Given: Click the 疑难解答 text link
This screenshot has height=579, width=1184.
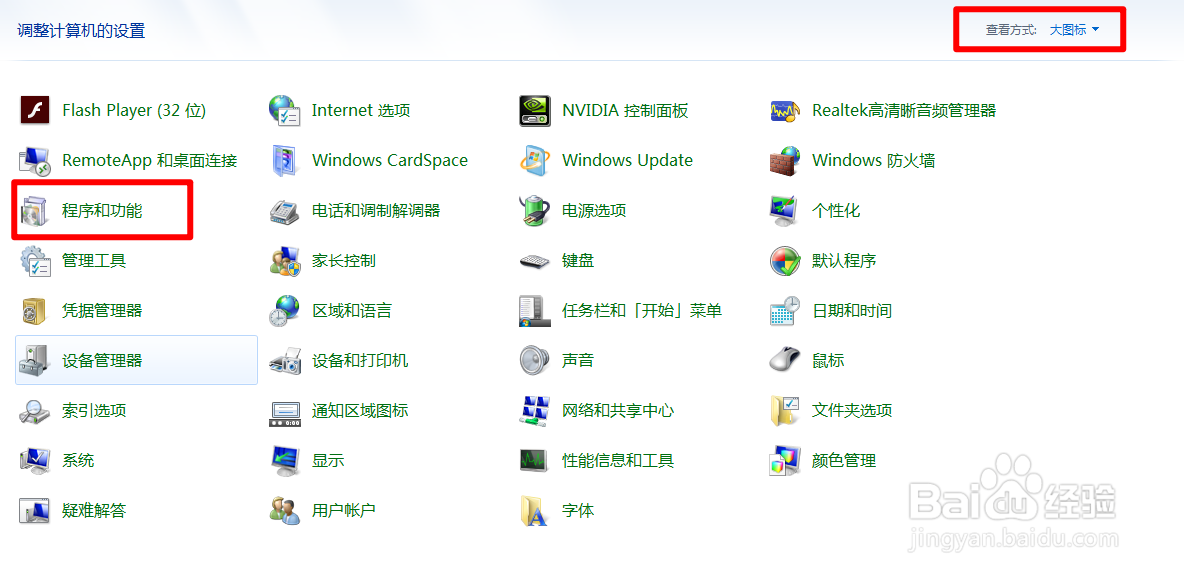Looking at the screenshot, I should tap(94, 510).
